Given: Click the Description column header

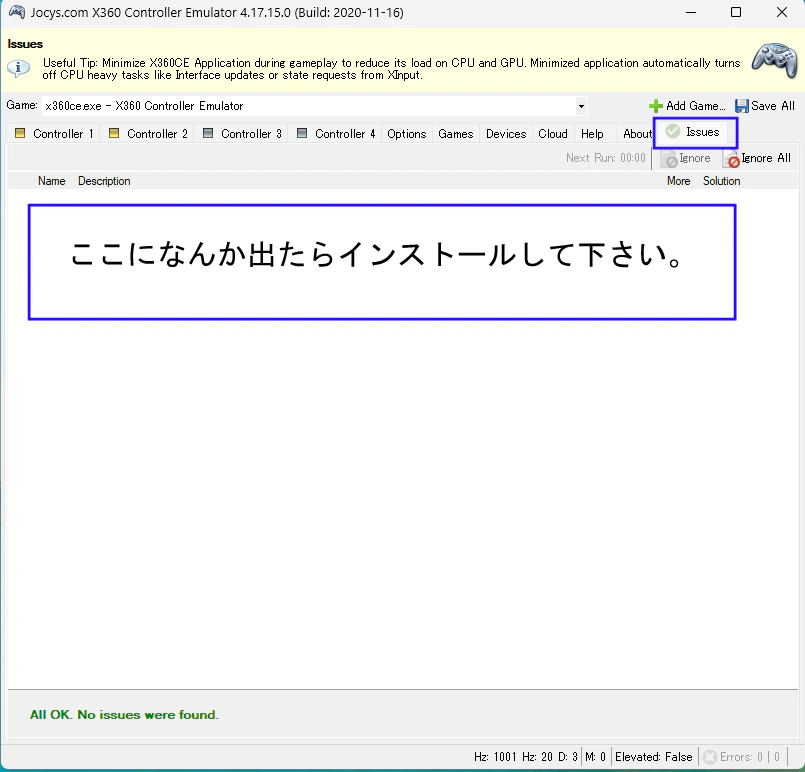Looking at the screenshot, I should click(x=104, y=181).
